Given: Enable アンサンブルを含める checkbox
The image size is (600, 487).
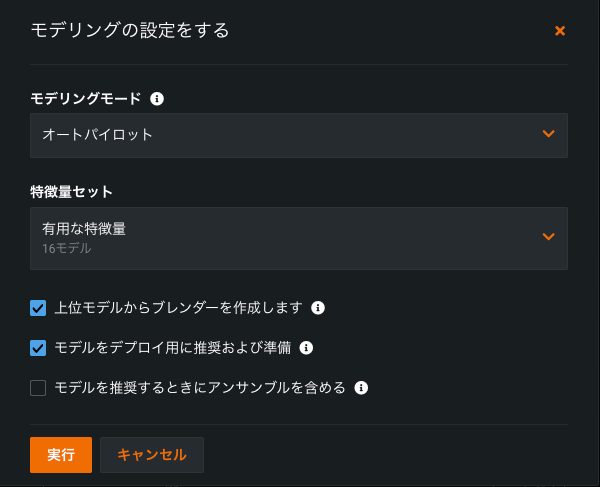Looking at the screenshot, I should pos(38,388).
